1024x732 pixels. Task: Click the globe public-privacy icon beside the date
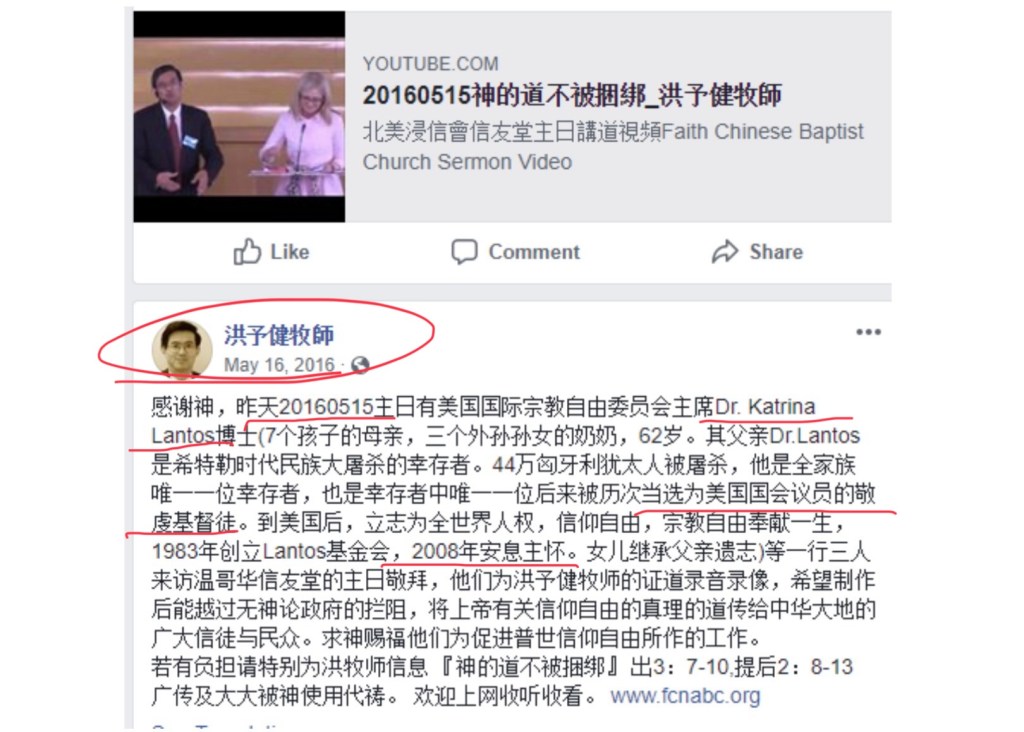[360, 365]
